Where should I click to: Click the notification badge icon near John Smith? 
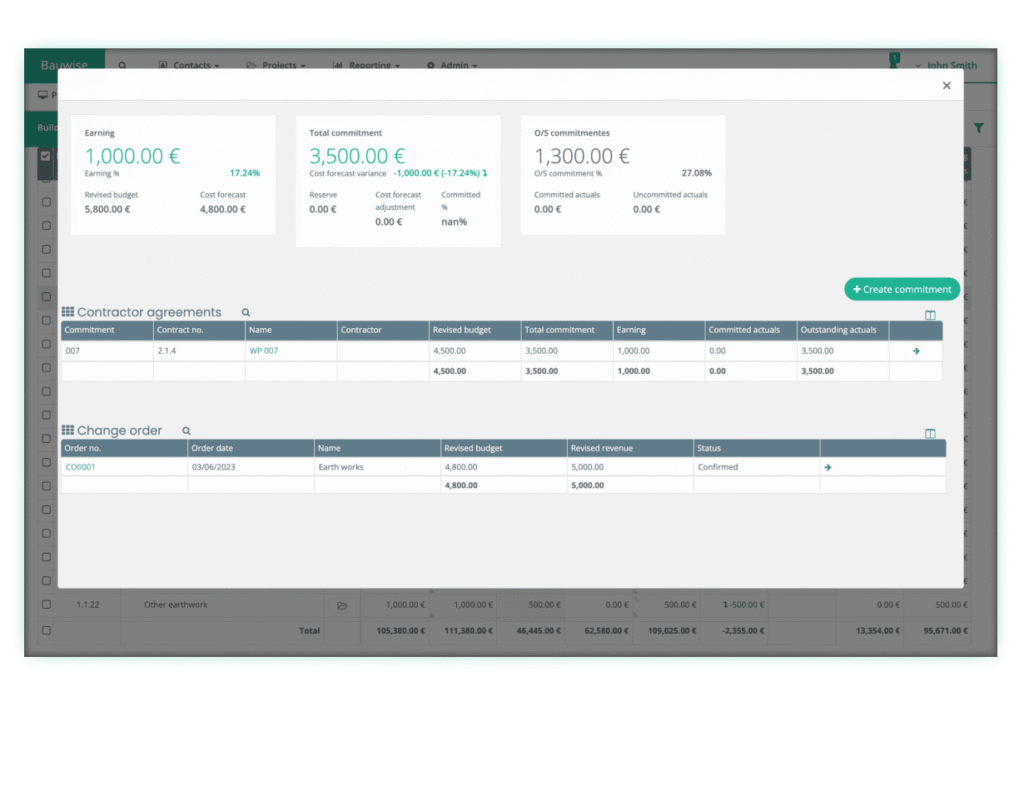(x=894, y=60)
